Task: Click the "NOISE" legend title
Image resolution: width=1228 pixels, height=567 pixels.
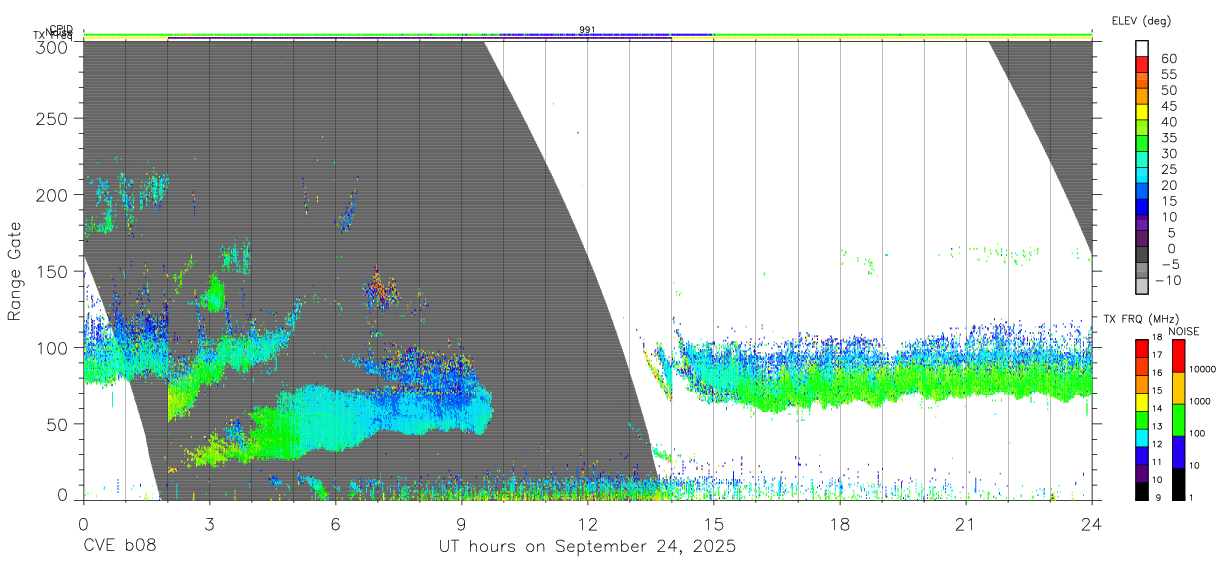Action: (x=1184, y=331)
